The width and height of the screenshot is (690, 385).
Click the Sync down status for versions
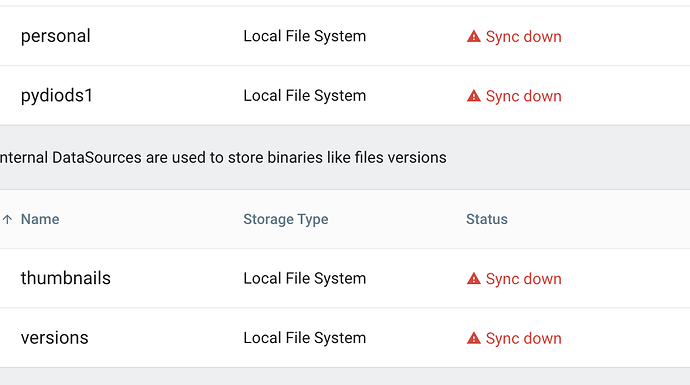(523, 338)
